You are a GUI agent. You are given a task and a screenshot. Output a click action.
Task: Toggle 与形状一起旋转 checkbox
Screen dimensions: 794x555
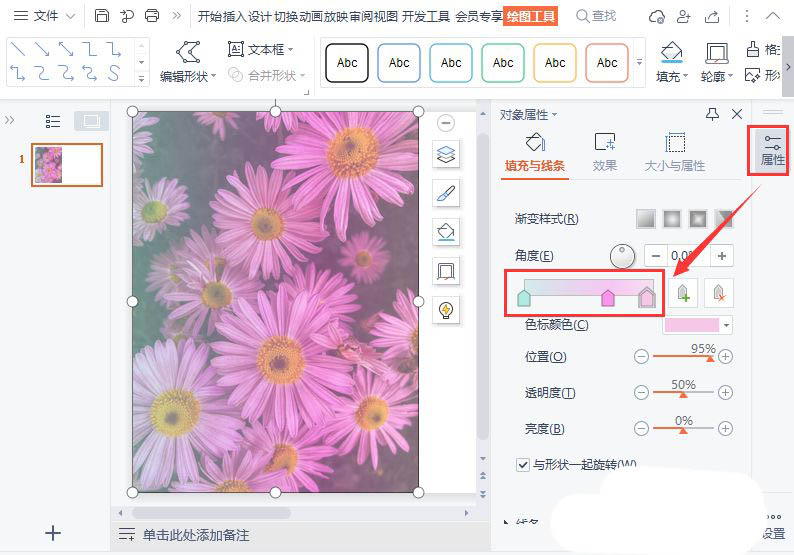(x=523, y=465)
